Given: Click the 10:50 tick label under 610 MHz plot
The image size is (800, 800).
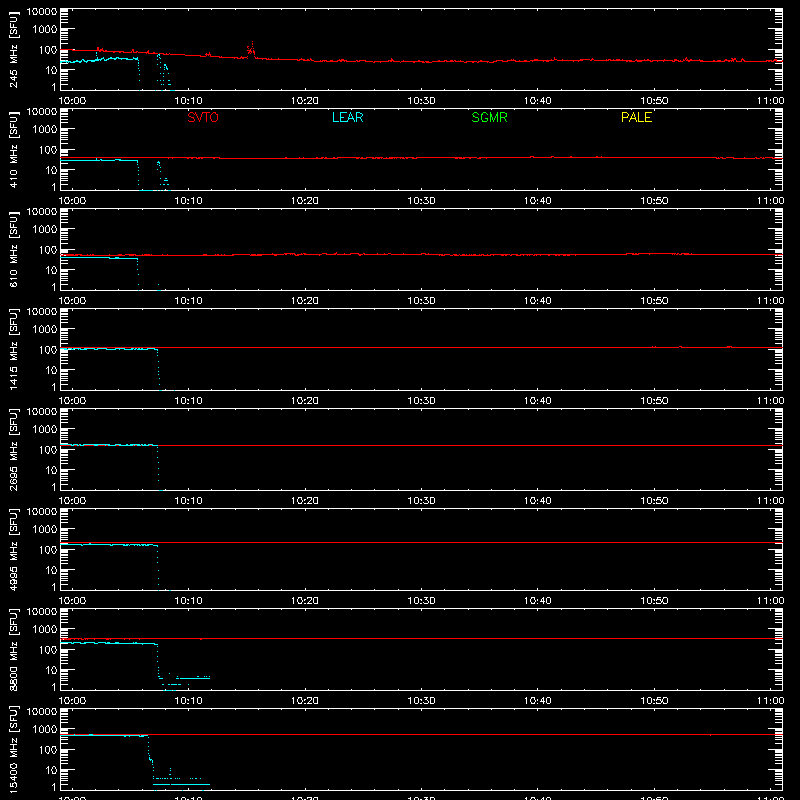Looking at the screenshot, I should coord(654,301).
